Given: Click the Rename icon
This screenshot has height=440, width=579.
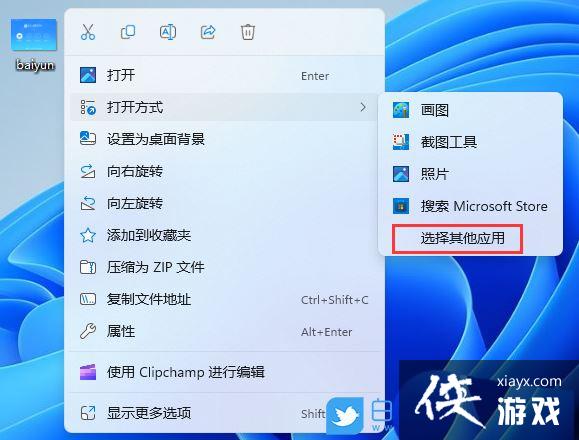Looking at the screenshot, I should tap(168, 32).
